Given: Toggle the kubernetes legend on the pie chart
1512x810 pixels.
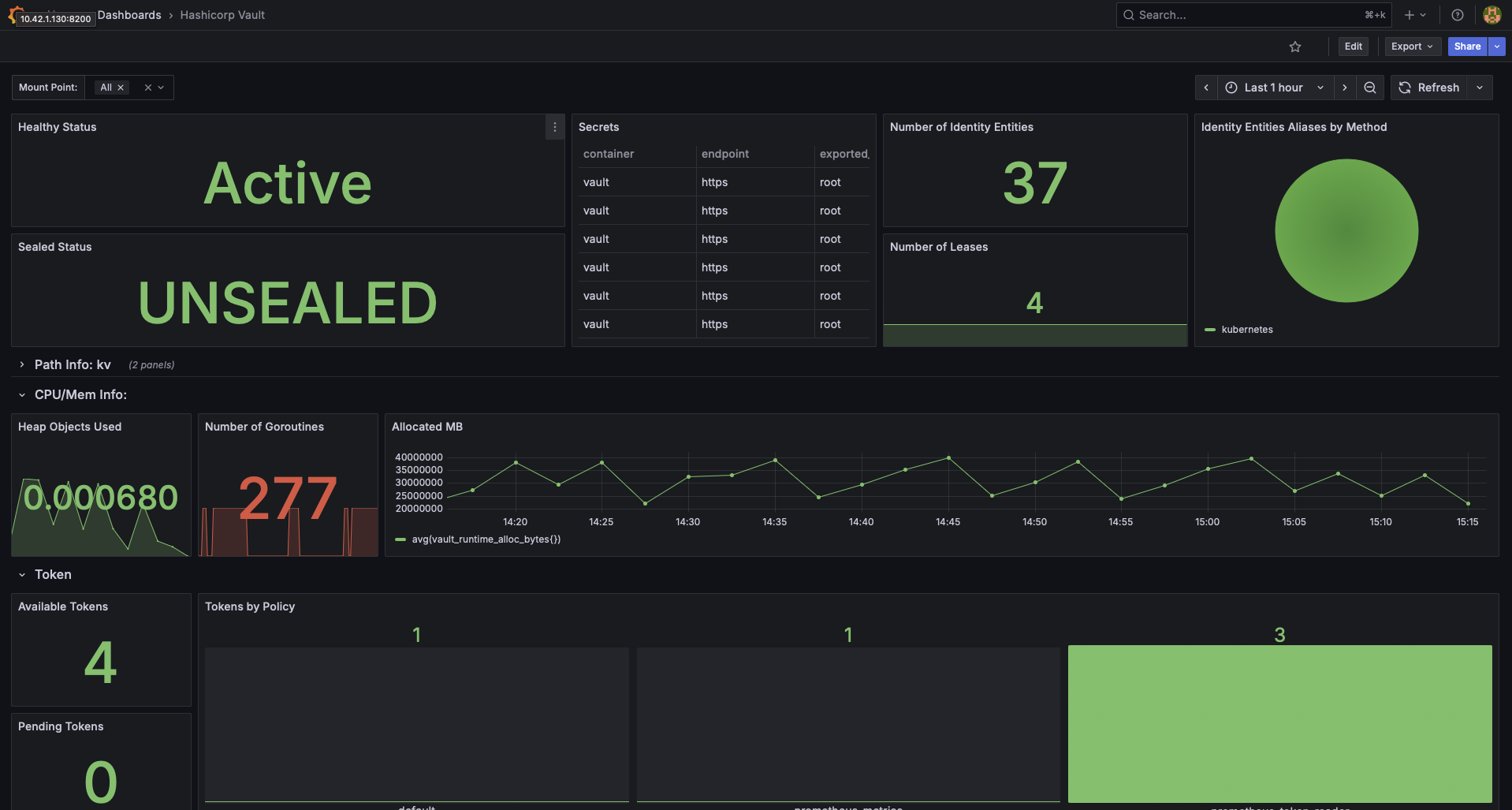Looking at the screenshot, I should pos(1246,330).
